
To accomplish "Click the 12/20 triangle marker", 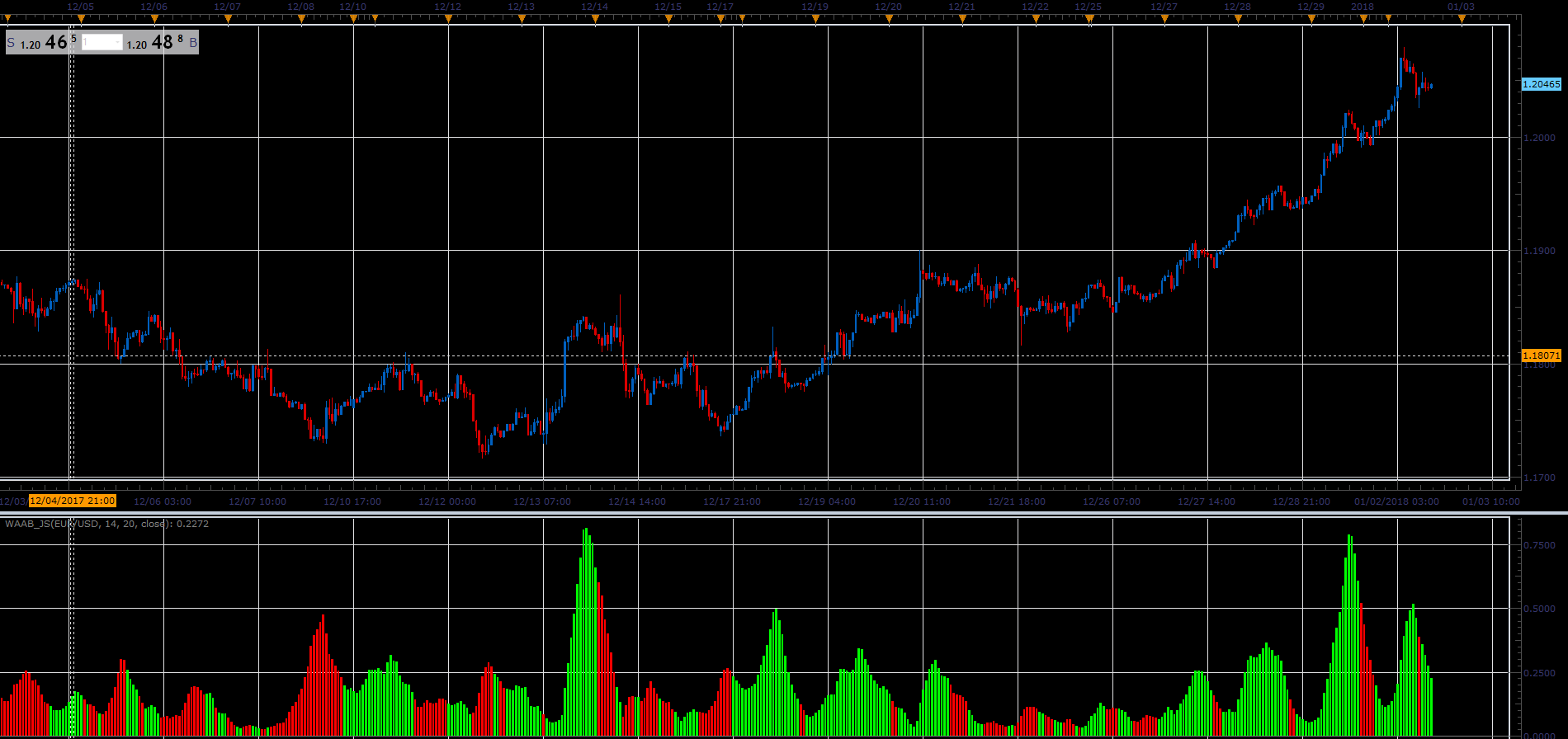I will [x=889, y=17].
